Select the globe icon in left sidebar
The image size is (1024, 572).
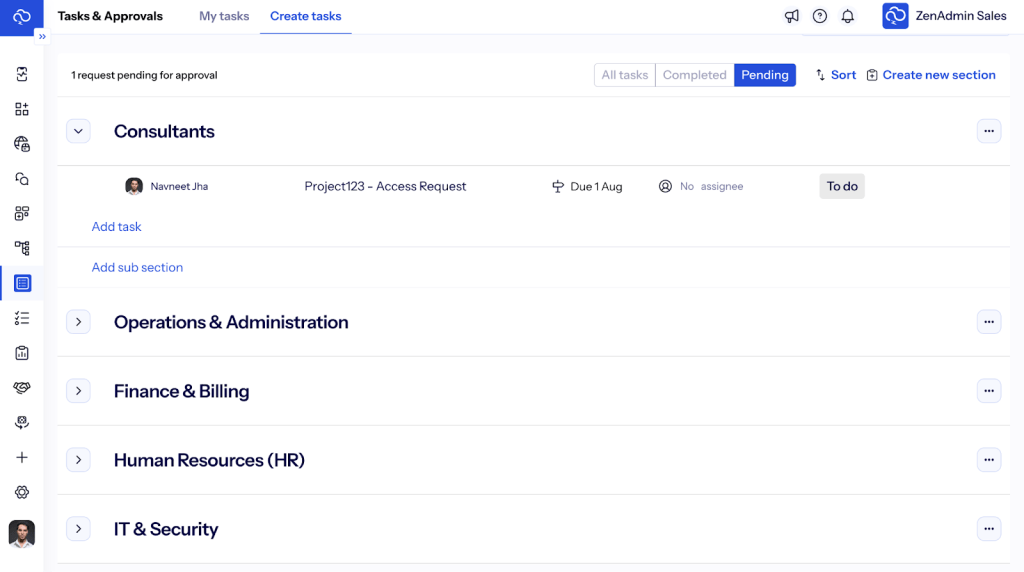(x=22, y=144)
